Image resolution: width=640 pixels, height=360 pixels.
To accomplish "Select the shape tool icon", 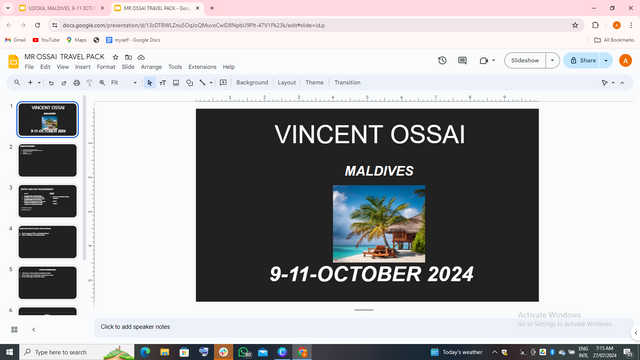I will (x=189, y=83).
